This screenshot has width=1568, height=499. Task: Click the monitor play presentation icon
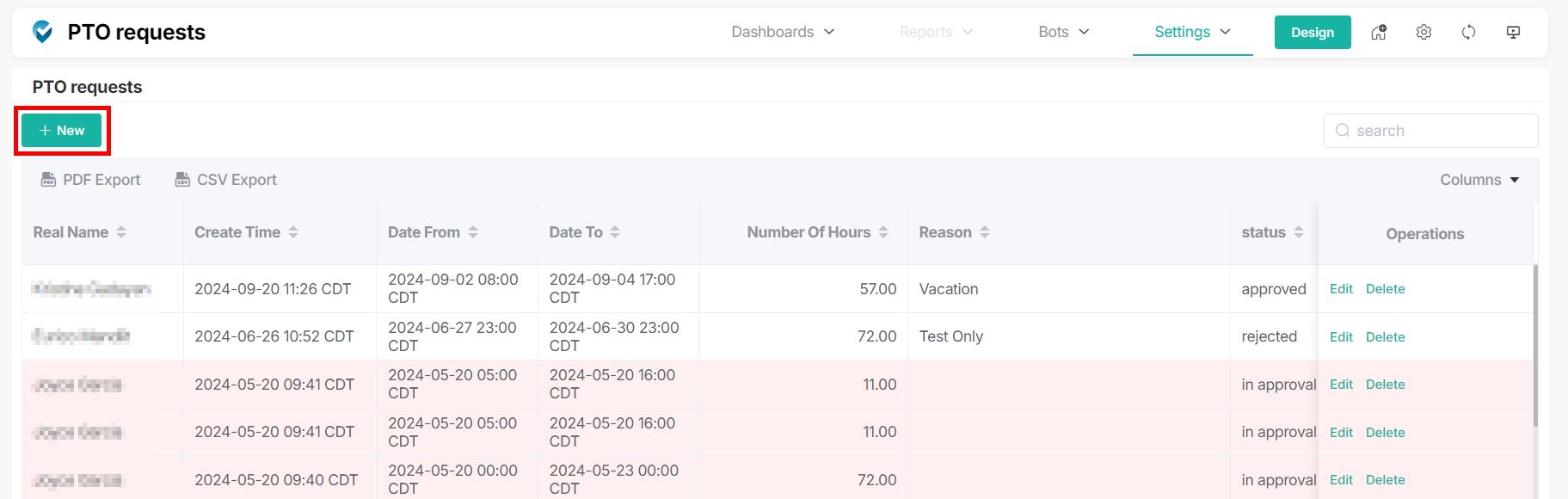(x=1513, y=33)
